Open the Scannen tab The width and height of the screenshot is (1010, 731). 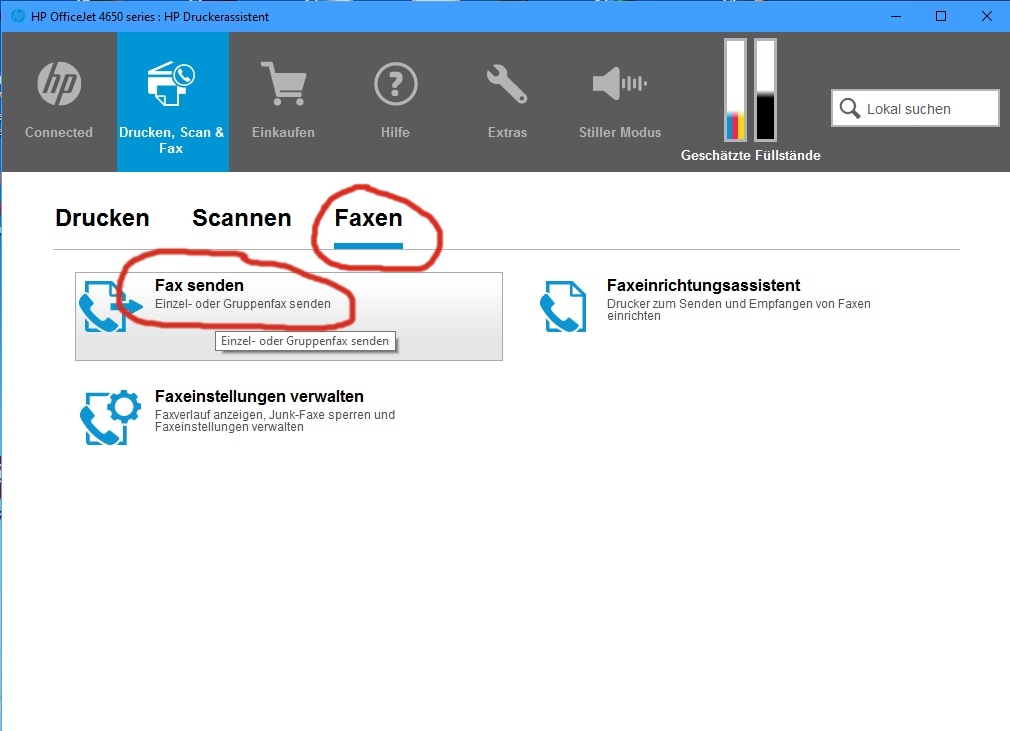pos(240,217)
